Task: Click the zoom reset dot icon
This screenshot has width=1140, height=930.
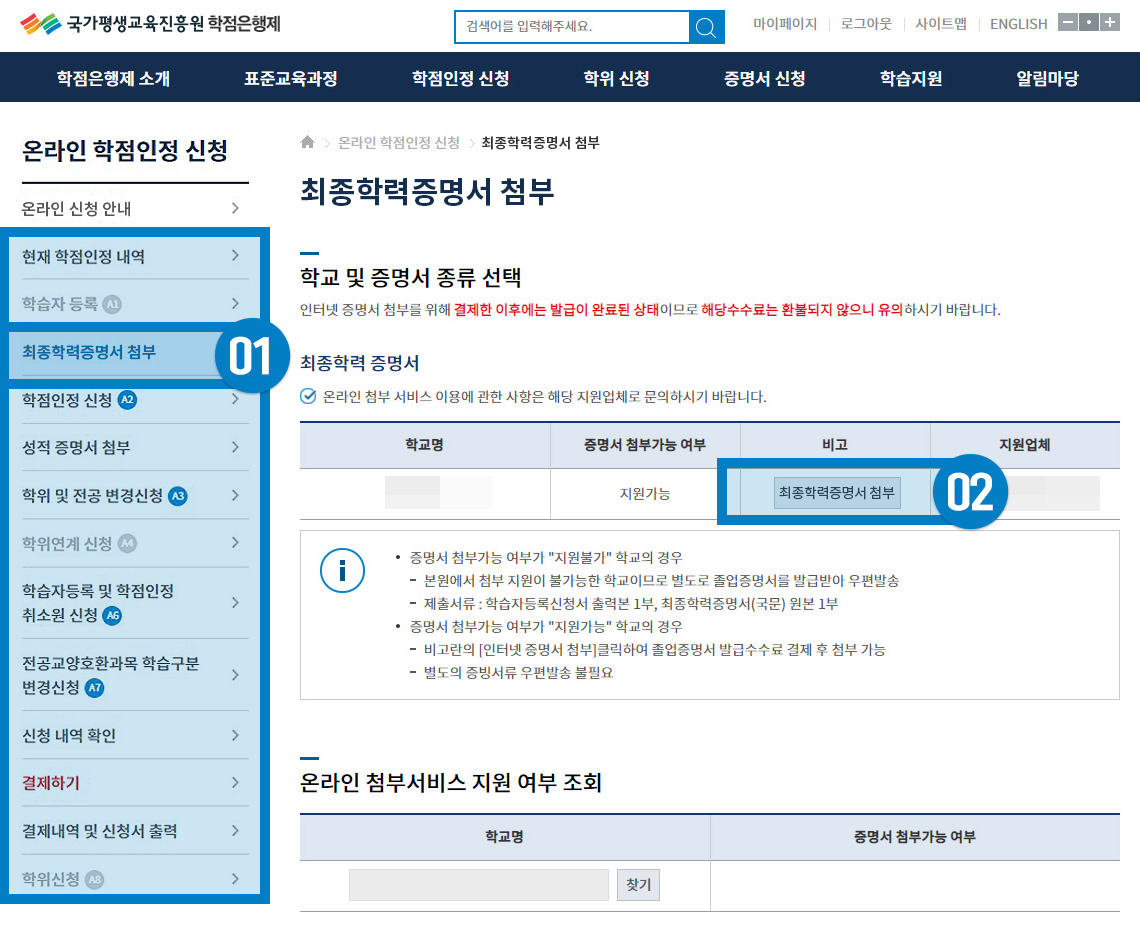Action: click(x=1088, y=23)
